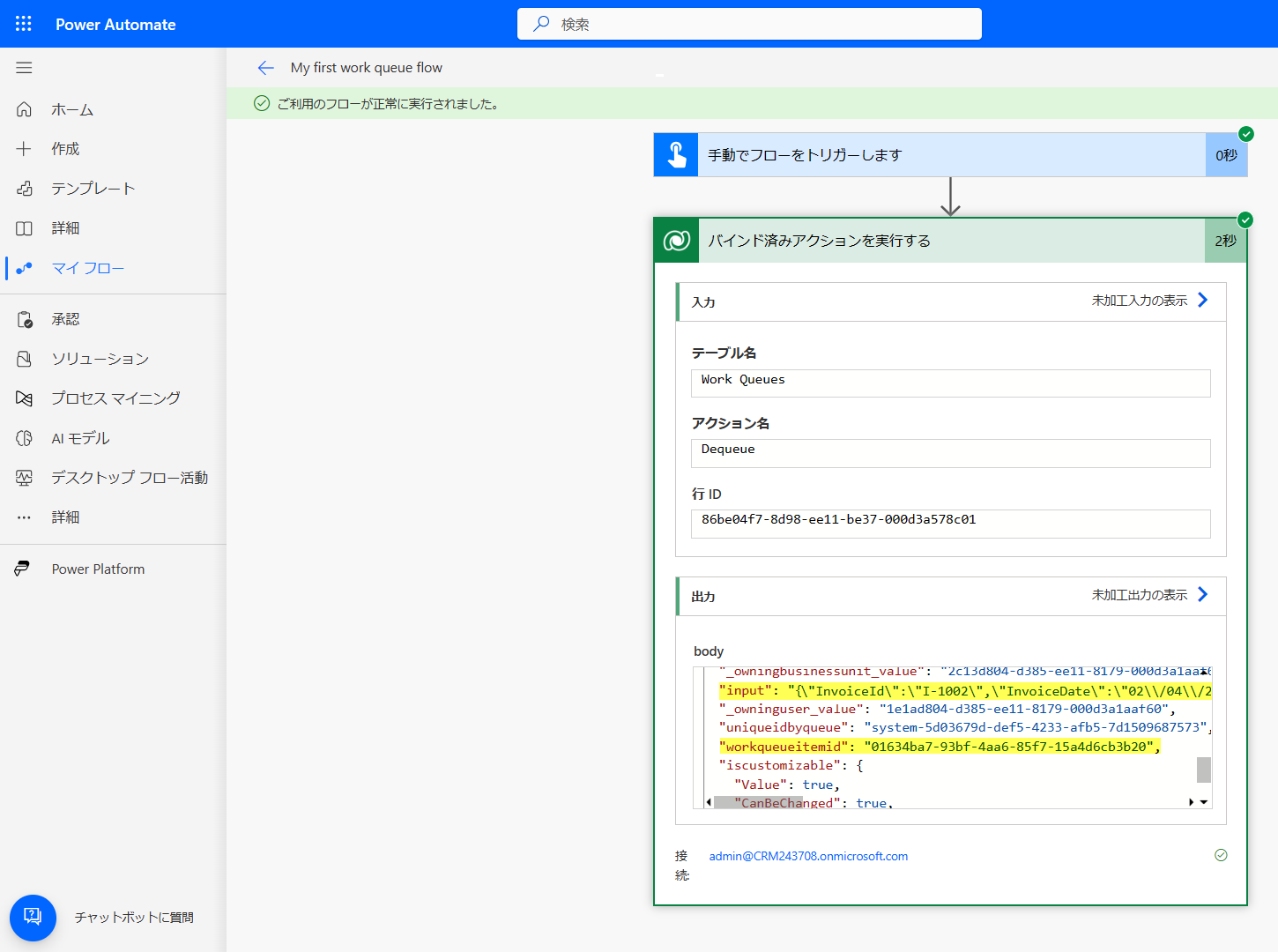
Task: Click the チャットボットに質問 button label
Action: pyautogui.click(x=134, y=918)
